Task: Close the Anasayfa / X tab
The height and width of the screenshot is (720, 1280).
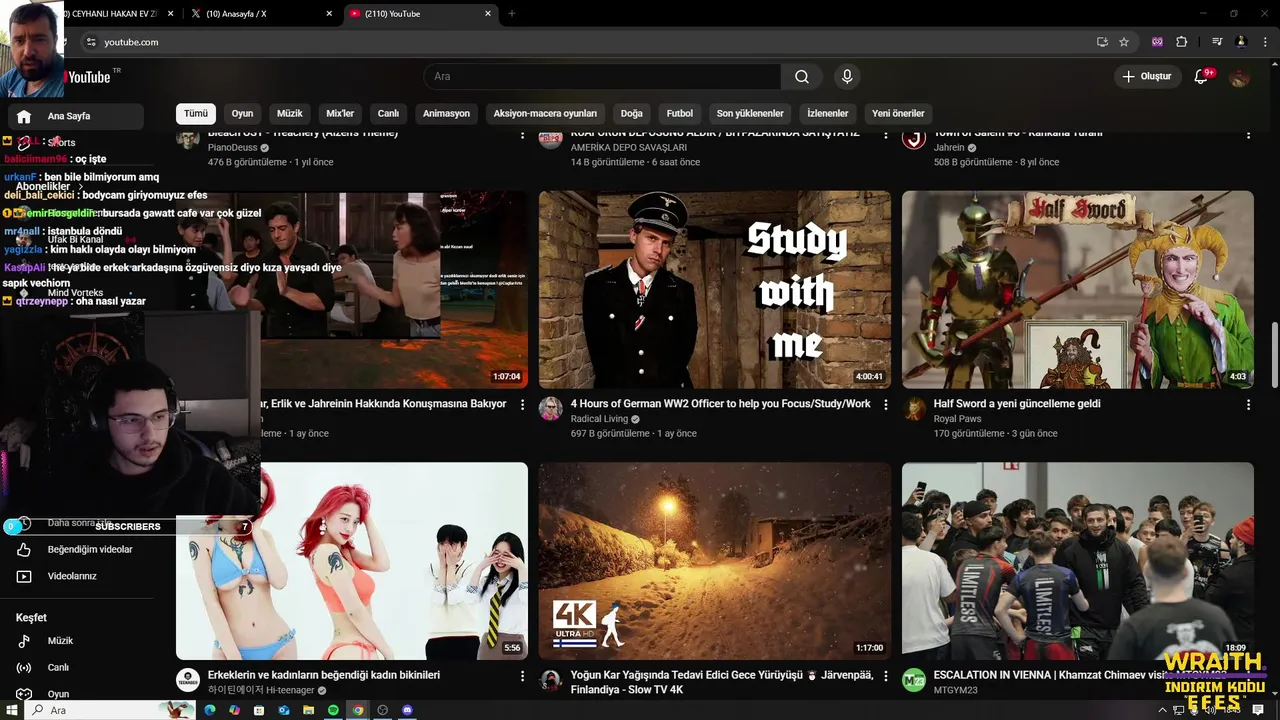Action: (329, 14)
